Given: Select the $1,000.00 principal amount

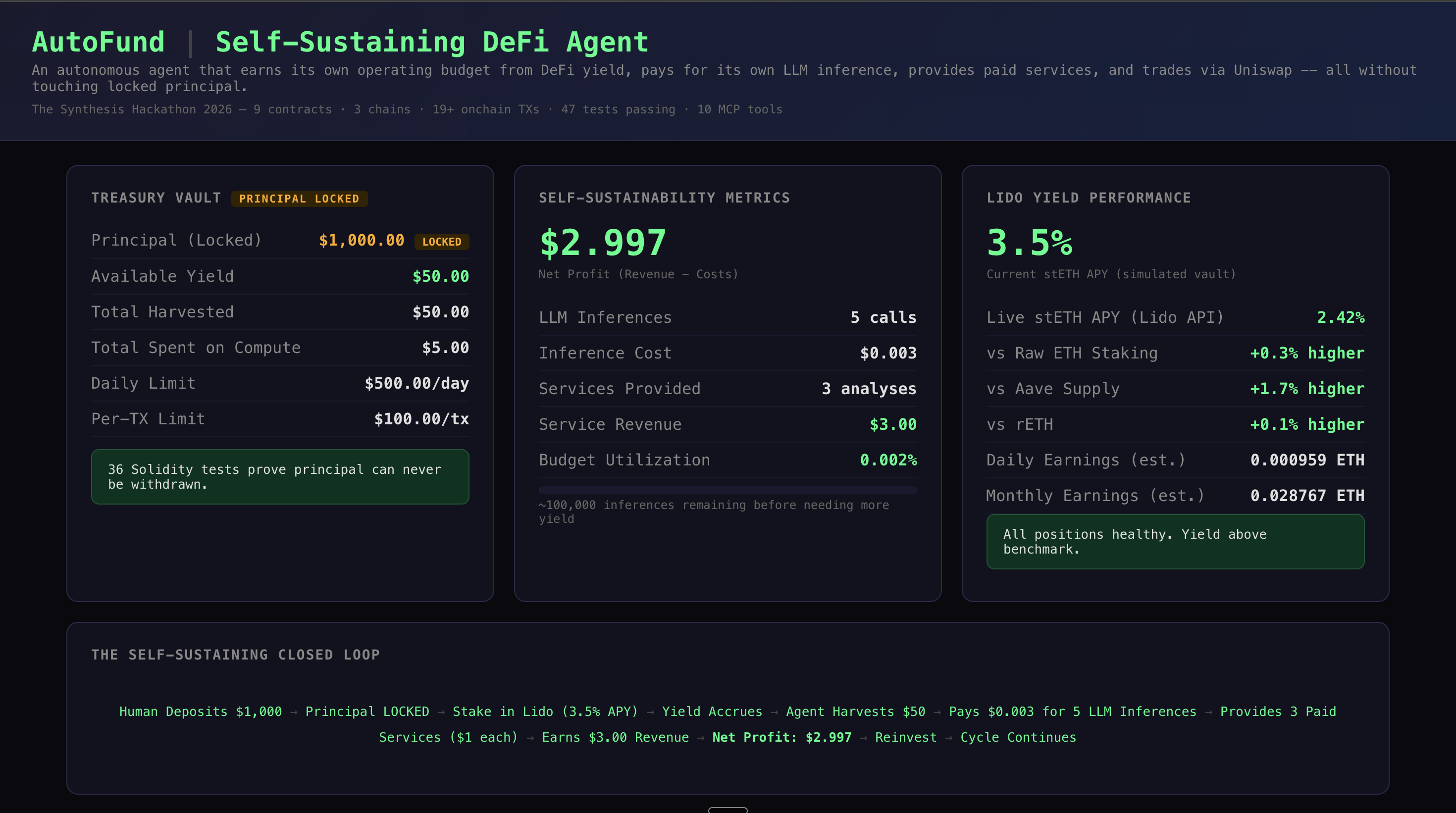Looking at the screenshot, I should 361,240.
